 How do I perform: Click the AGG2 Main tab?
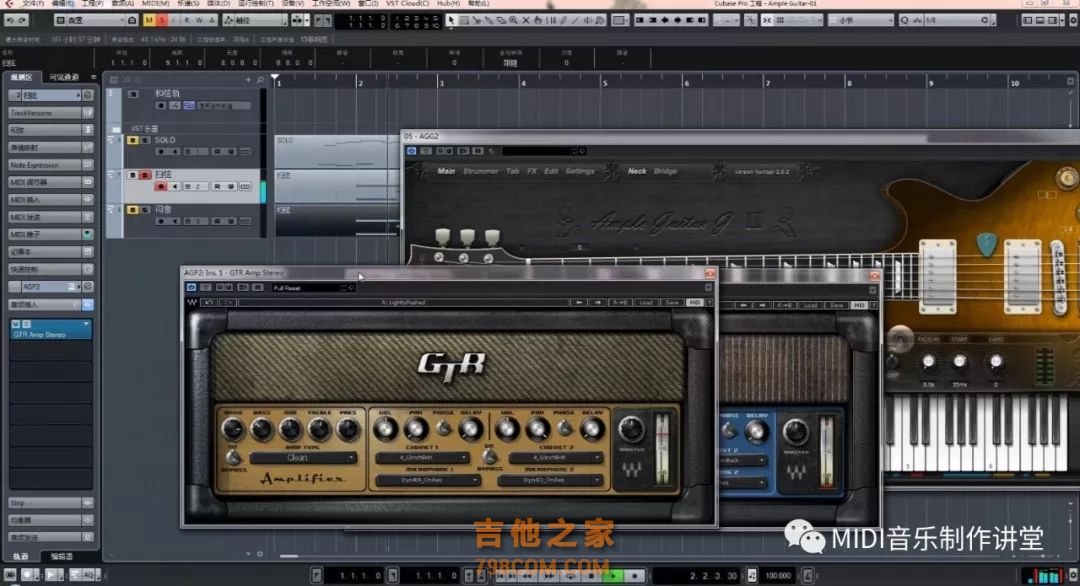tap(446, 171)
